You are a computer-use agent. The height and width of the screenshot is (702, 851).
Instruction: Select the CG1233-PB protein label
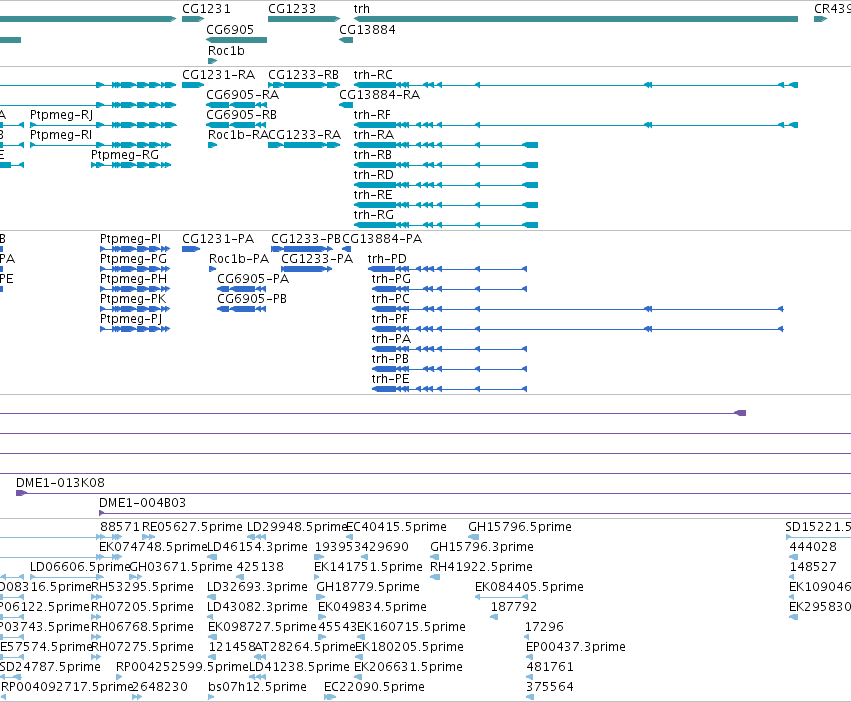pos(306,239)
